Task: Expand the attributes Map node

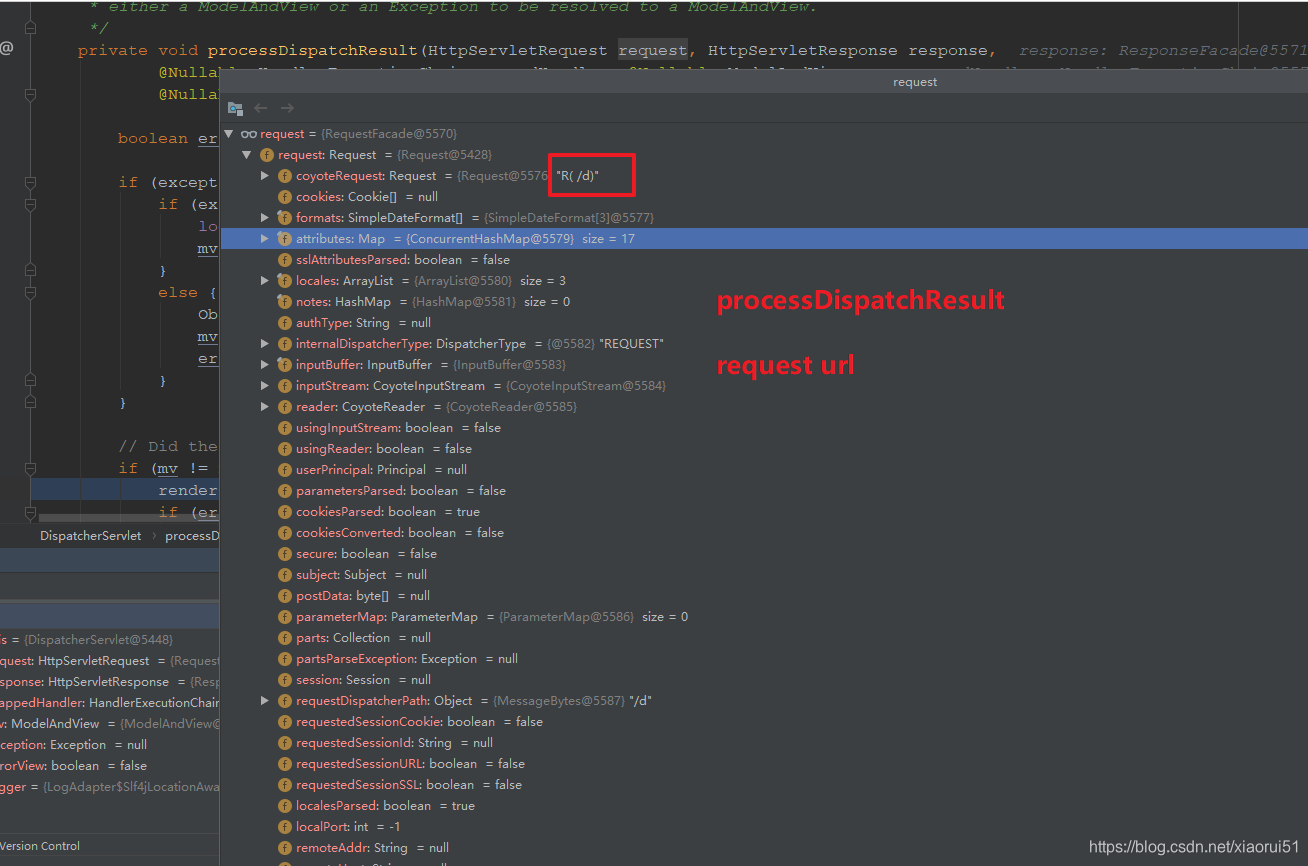Action: [265, 239]
